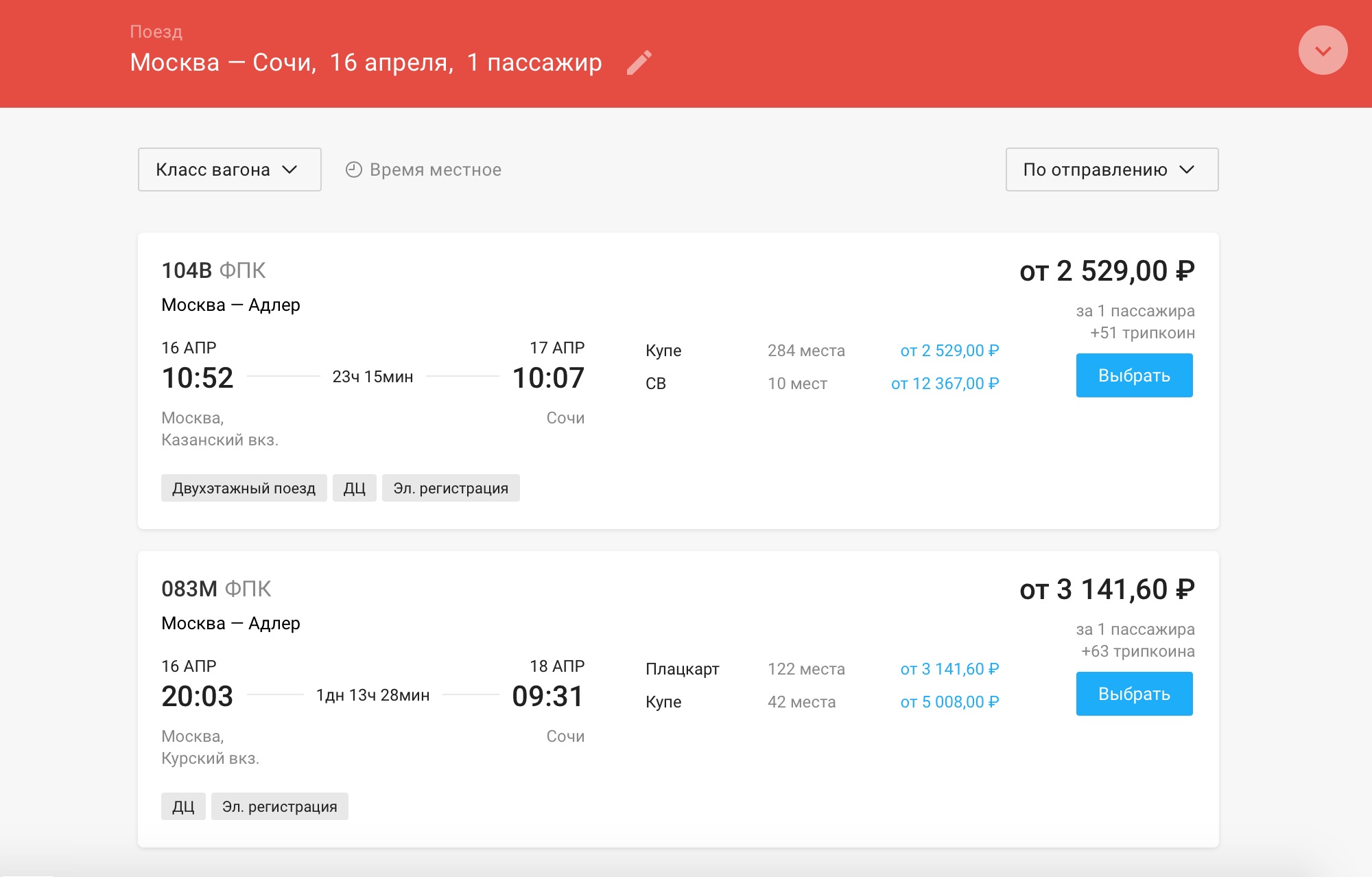Click arrival time 09:31
The image size is (1372, 877).
pyautogui.click(x=548, y=697)
